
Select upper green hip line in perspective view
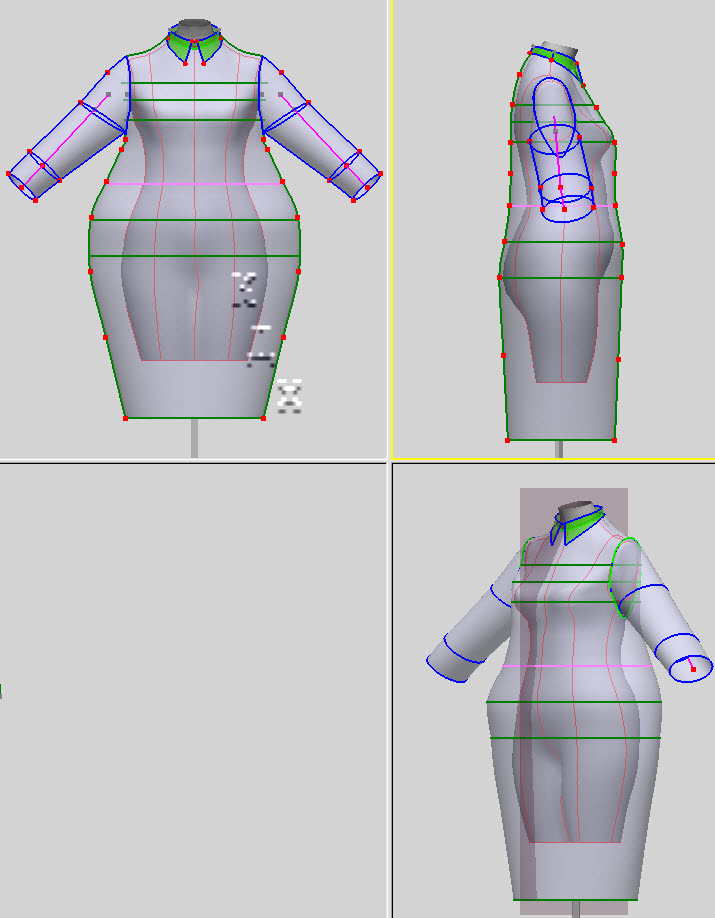point(574,701)
